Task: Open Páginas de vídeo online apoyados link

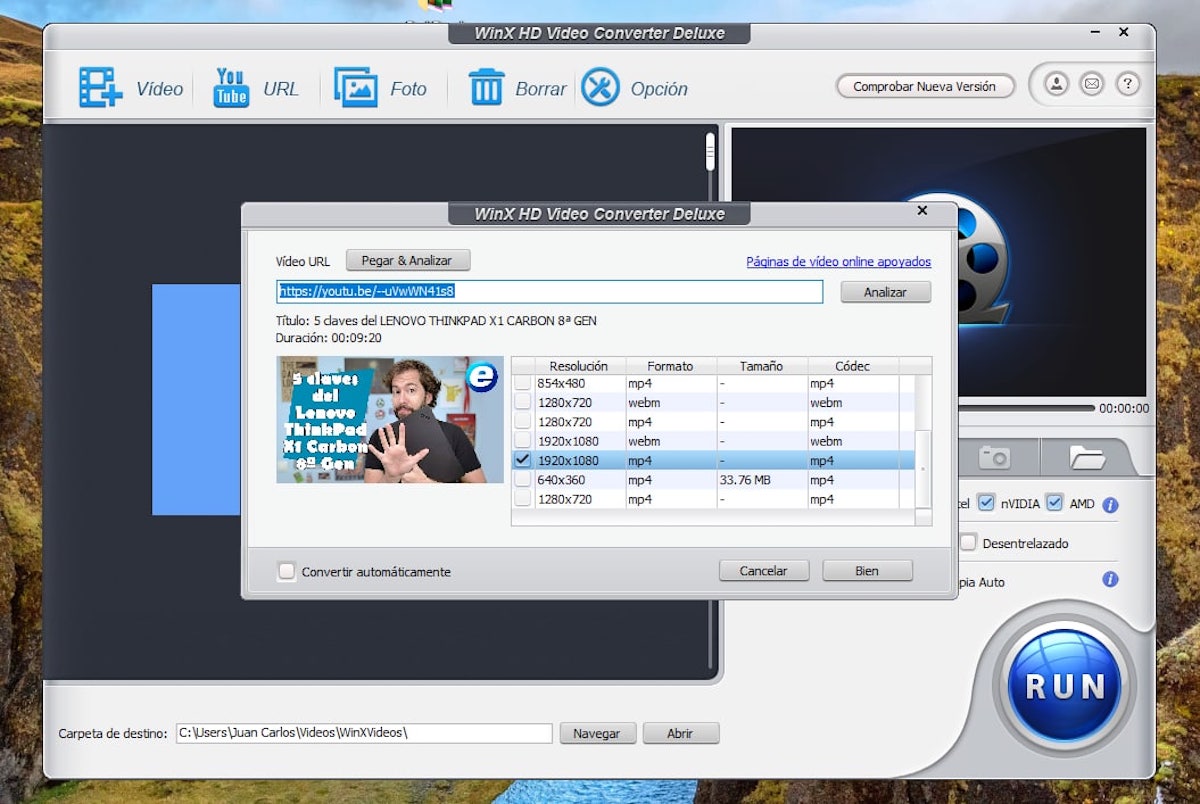Action: point(837,261)
